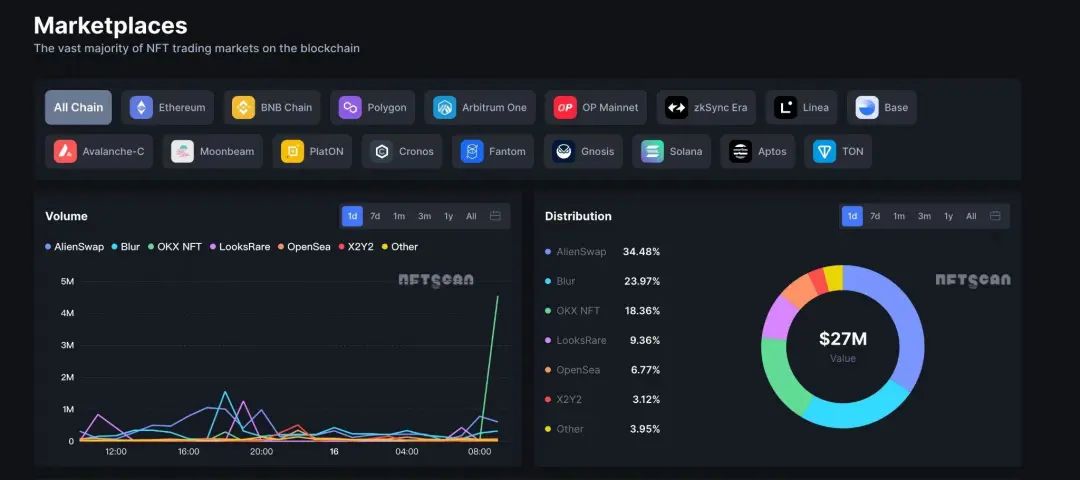Toggle Blur series in Volume legend
This screenshot has height=480, width=1080.
(x=125, y=247)
